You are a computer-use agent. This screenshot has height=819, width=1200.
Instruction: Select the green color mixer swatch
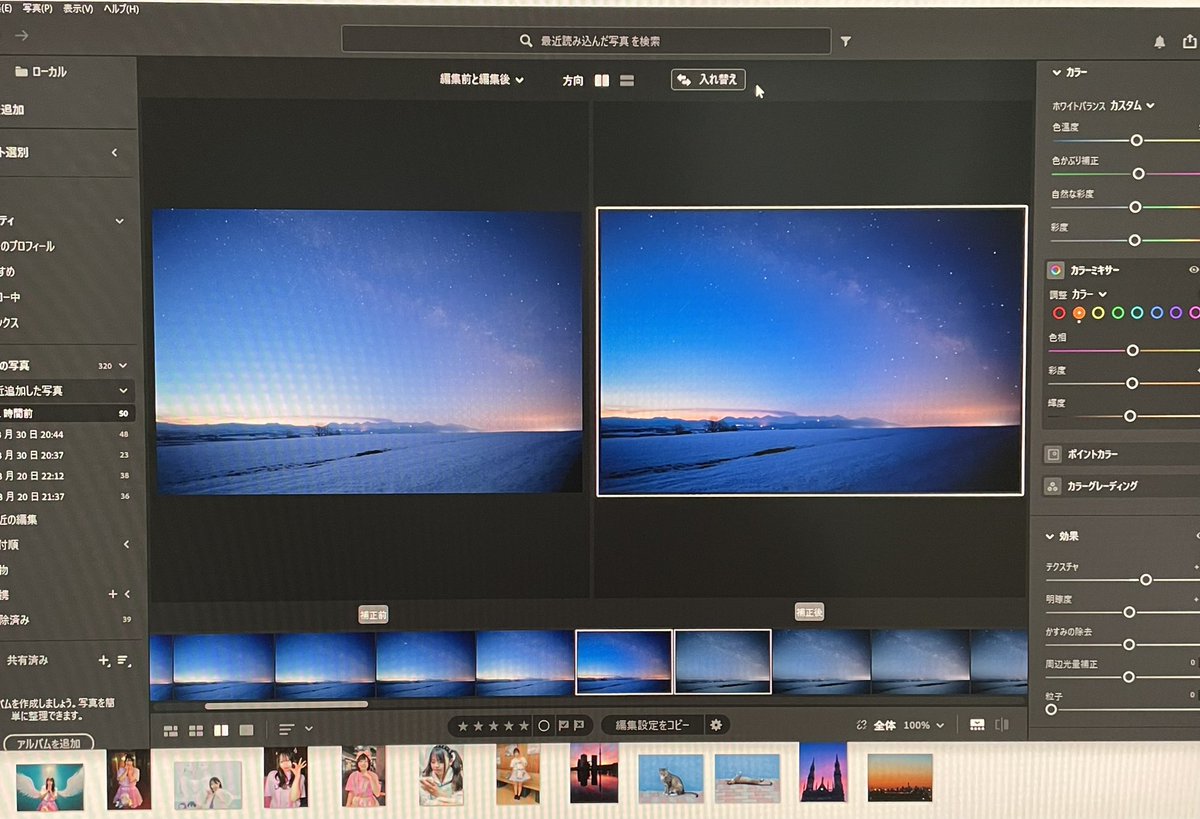(1118, 313)
